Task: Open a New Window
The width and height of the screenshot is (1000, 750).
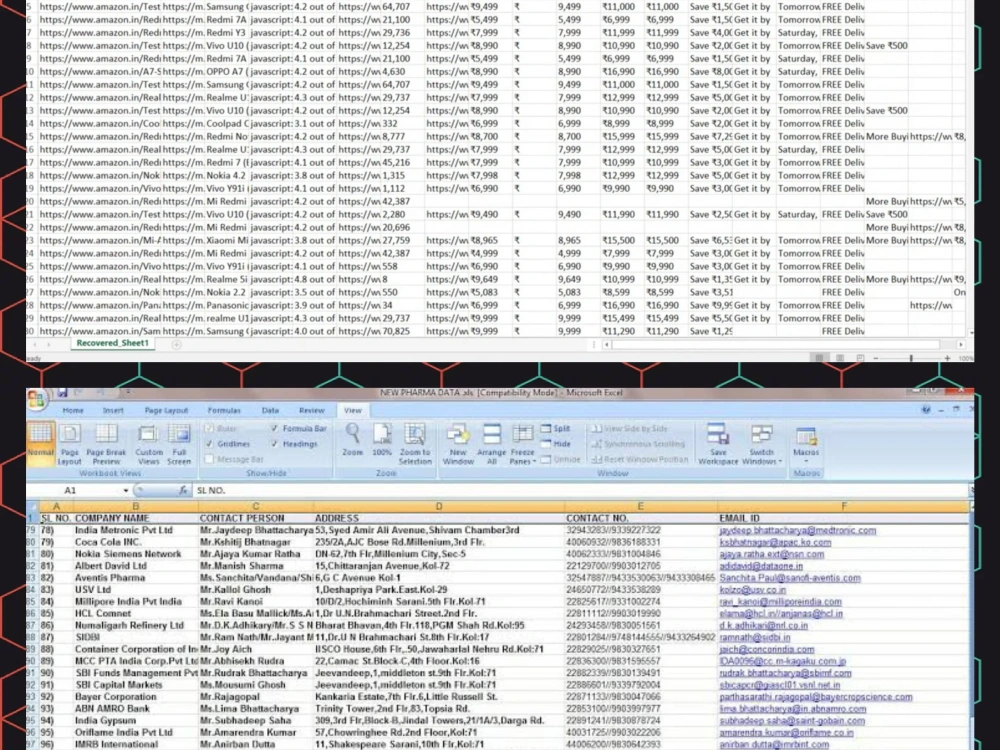Action: pos(458,443)
